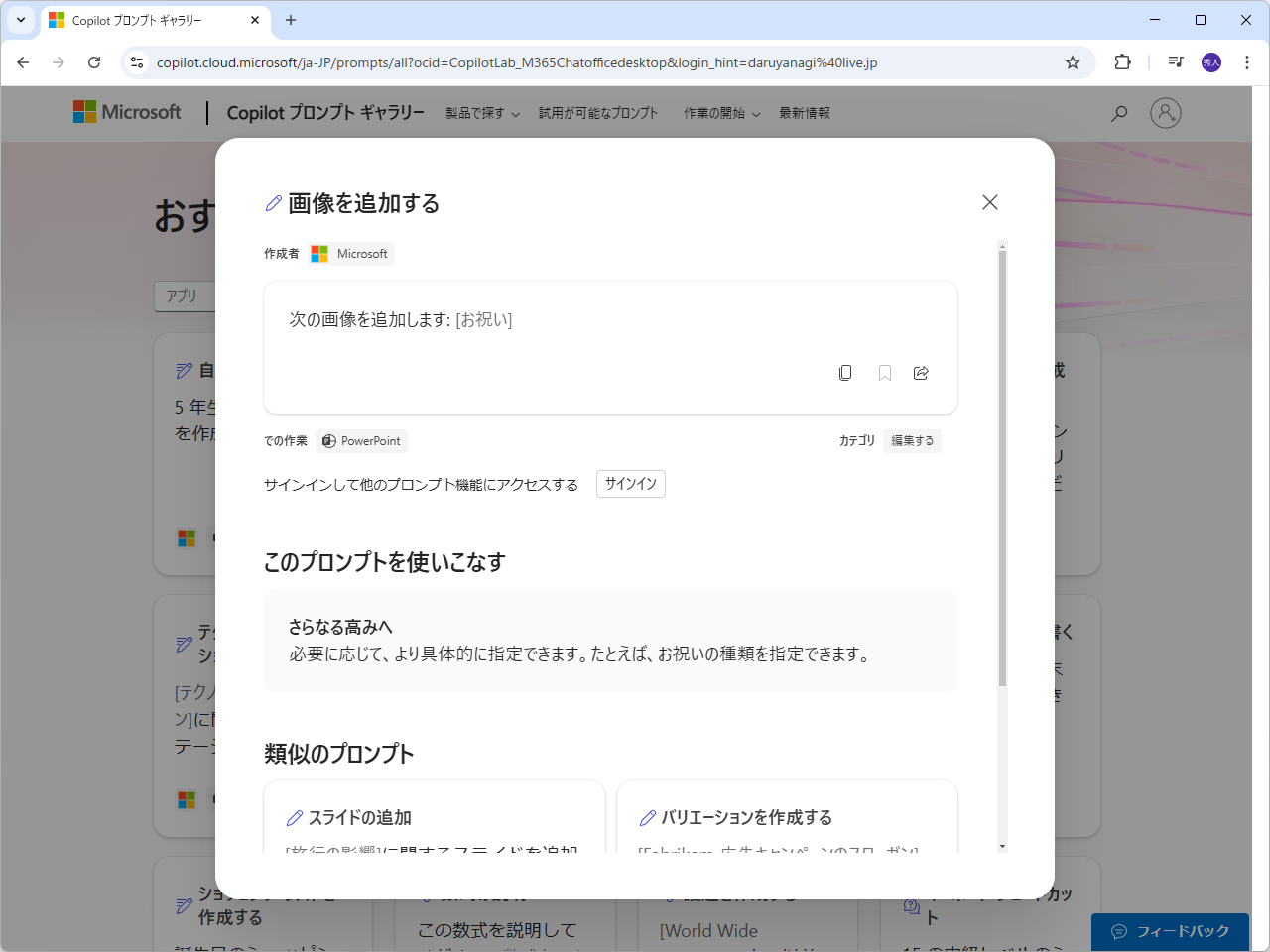The image size is (1270, 952).
Task: Expand the 製品で探す dropdown
Action: [x=482, y=112]
